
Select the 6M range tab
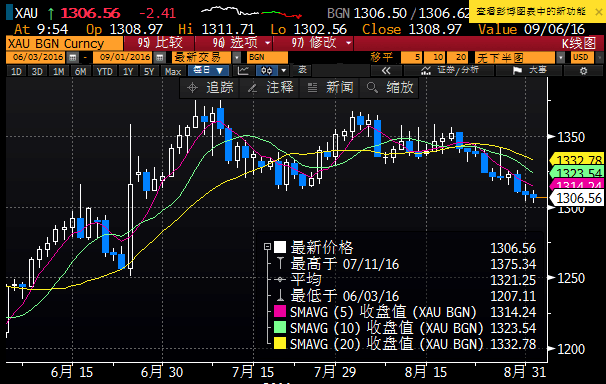tap(80, 71)
